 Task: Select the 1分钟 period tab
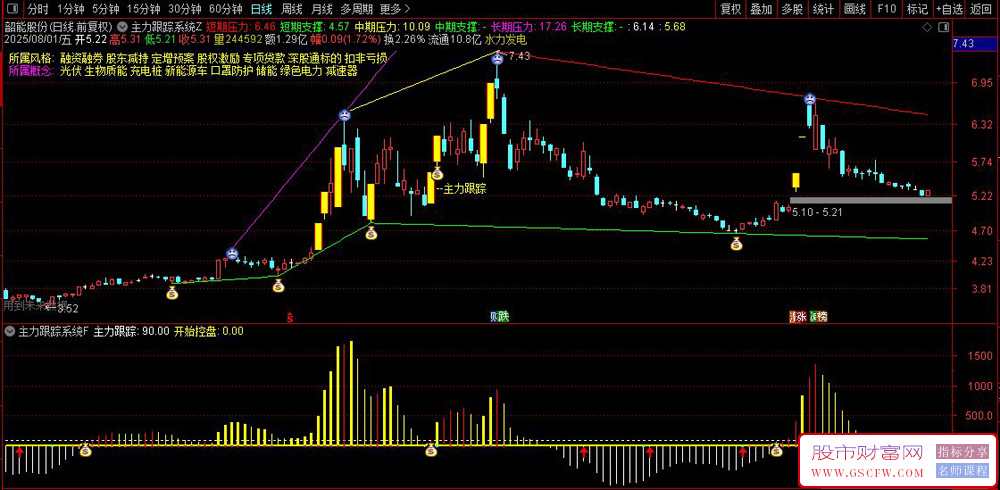tap(71, 9)
